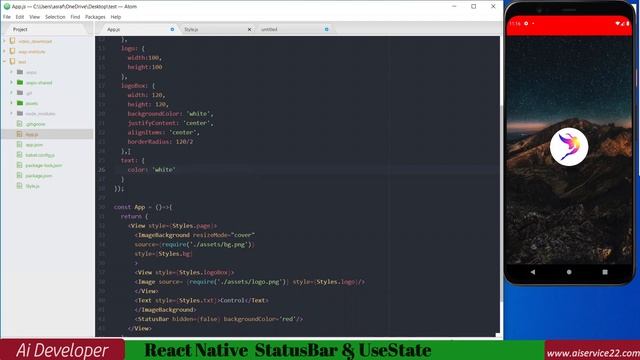Expand the second project folder in the tree
640x360 pixels.
tap(4, 52)
